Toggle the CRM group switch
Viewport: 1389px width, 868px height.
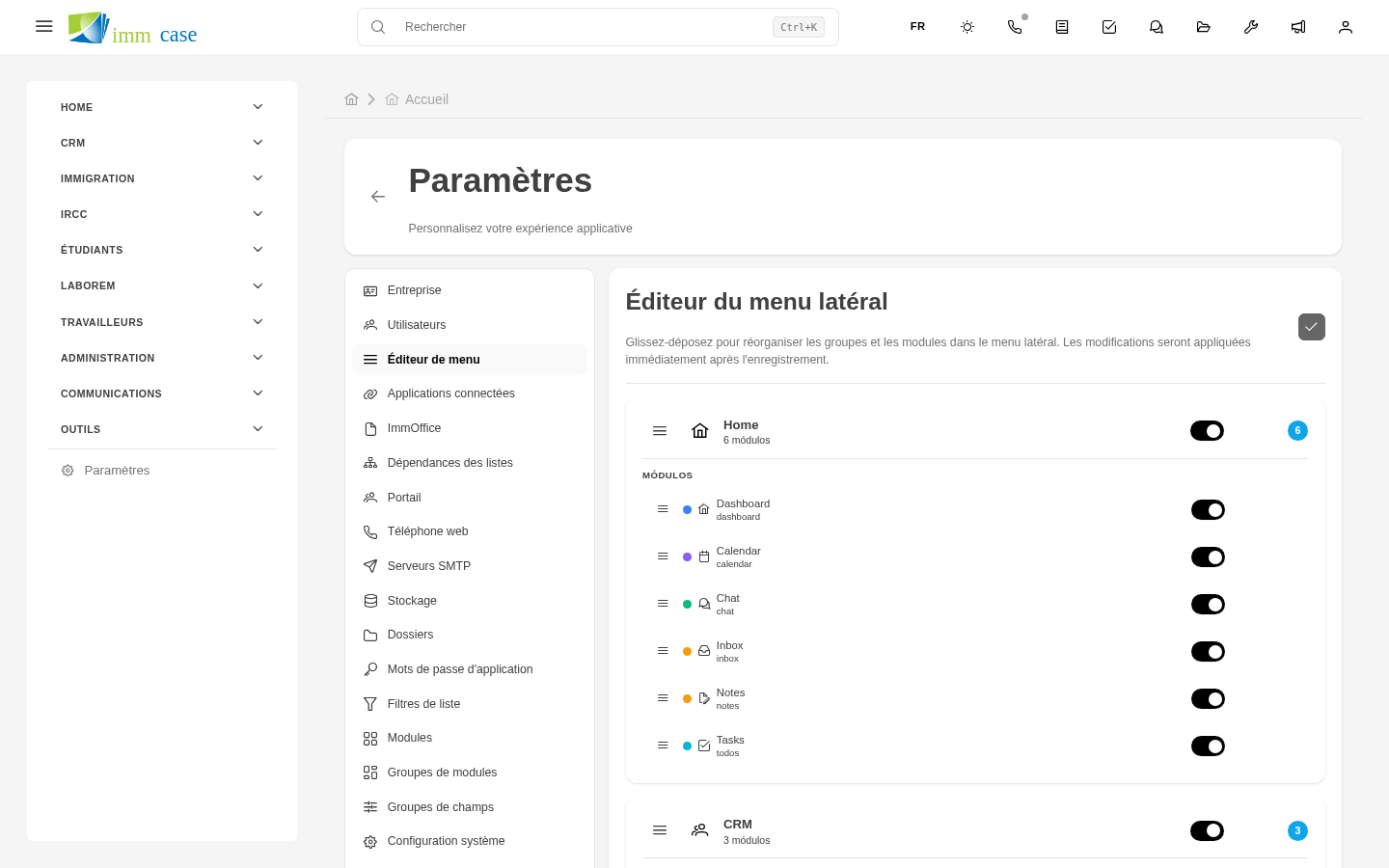(x=1207, y=830)
